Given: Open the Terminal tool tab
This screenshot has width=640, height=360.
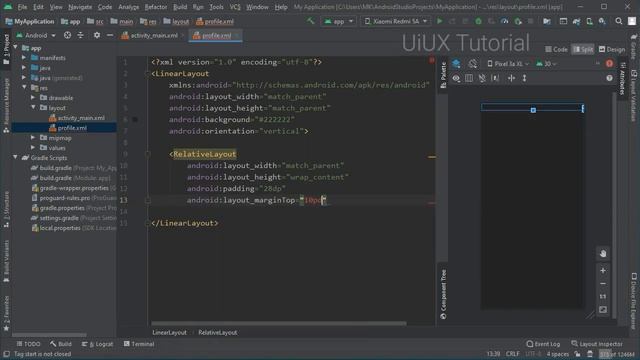Looking at the screenshot, I should click(x=139, y=344).
